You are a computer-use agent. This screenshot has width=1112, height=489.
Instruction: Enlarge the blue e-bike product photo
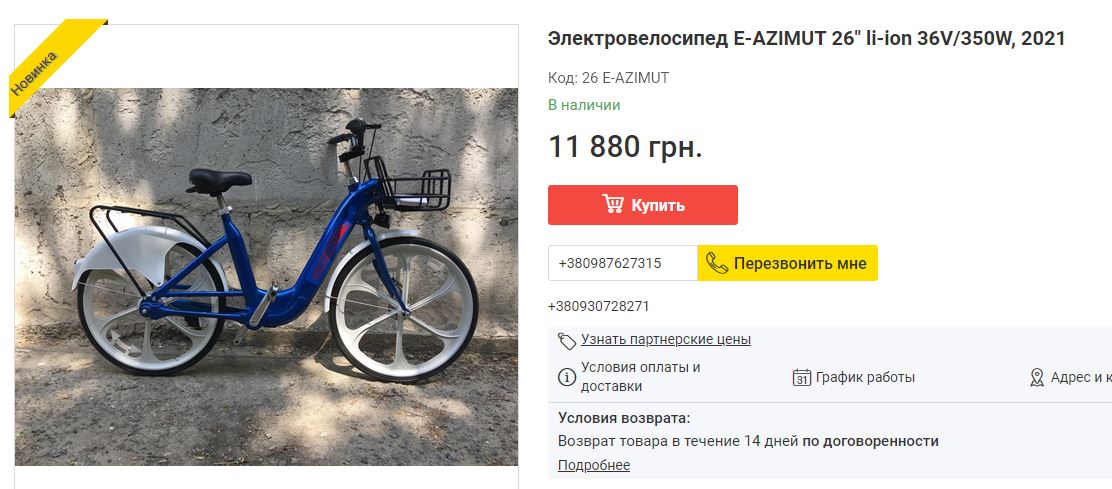click(x=267, y=275)
